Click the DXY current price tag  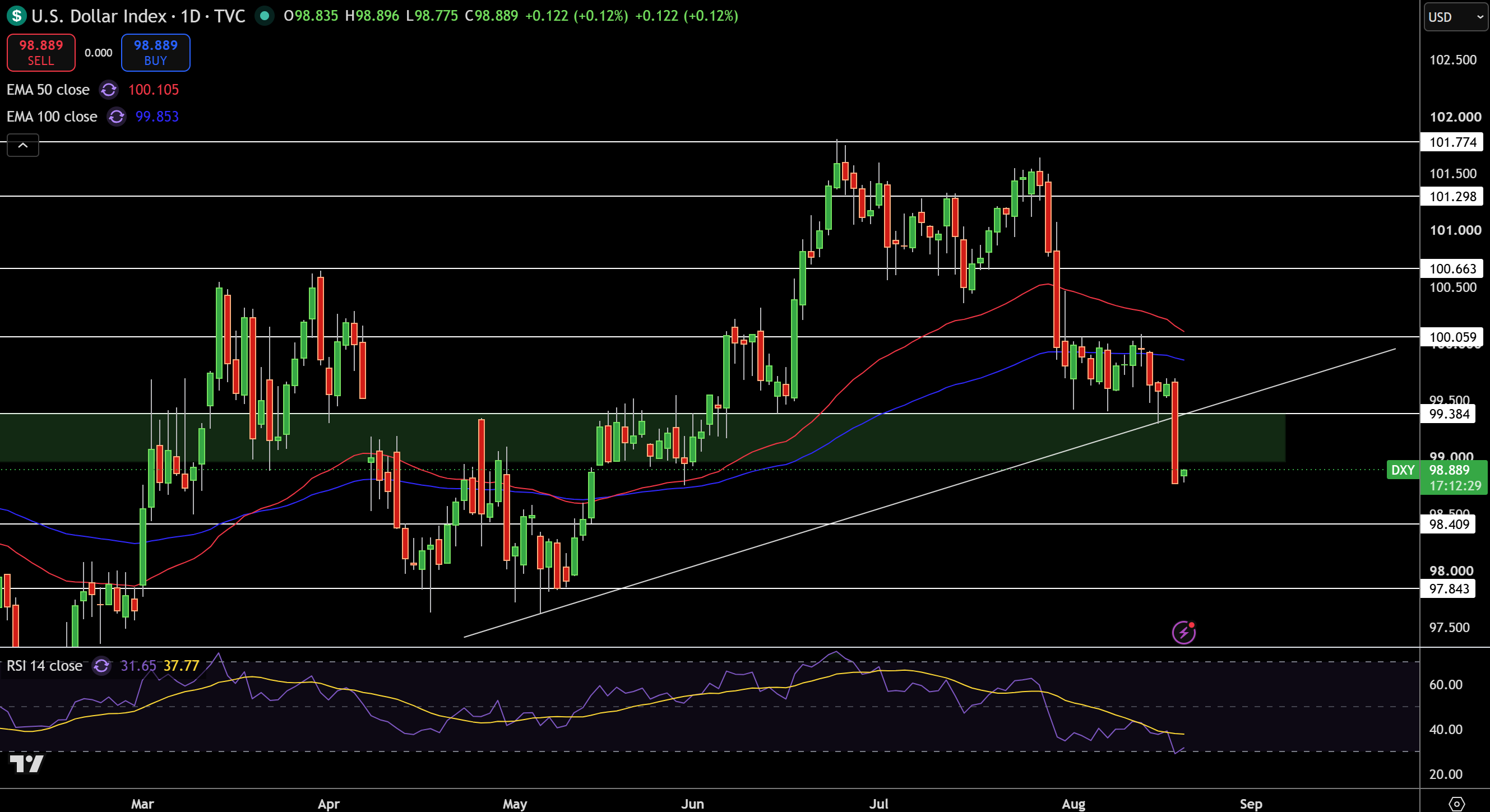[x=1437, y=477]
